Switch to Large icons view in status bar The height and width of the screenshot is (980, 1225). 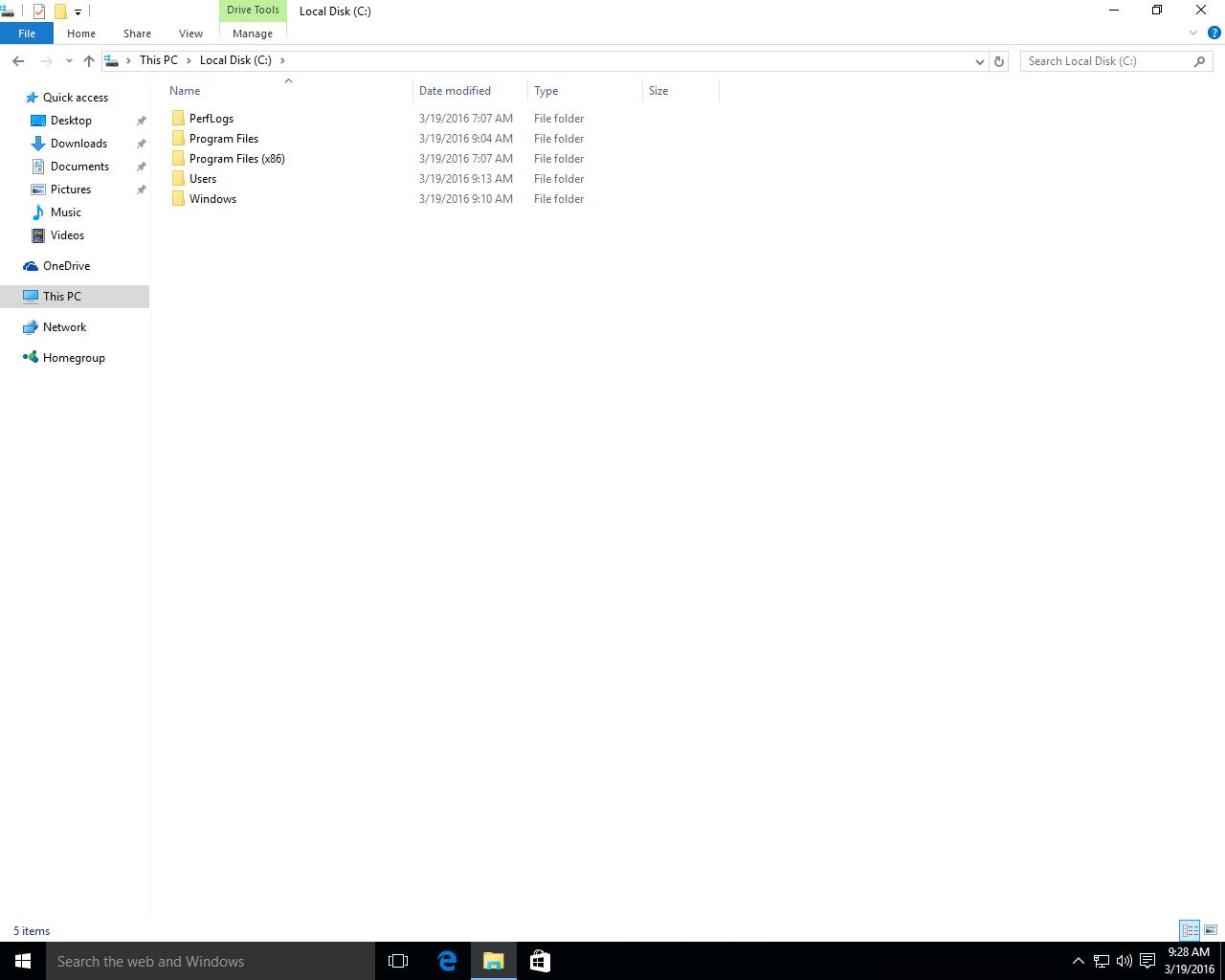1211,930
